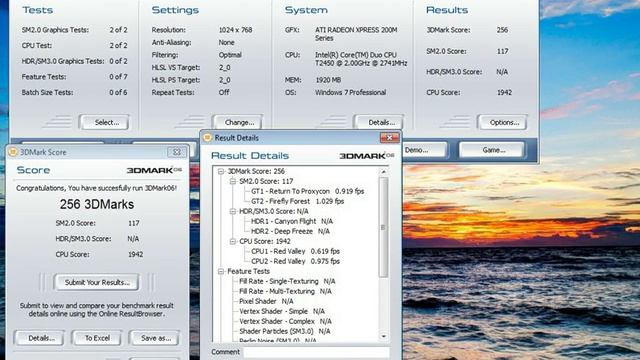Click the scroll up arrow in Result Details
The image size is (640, 360).
(383, 172)
